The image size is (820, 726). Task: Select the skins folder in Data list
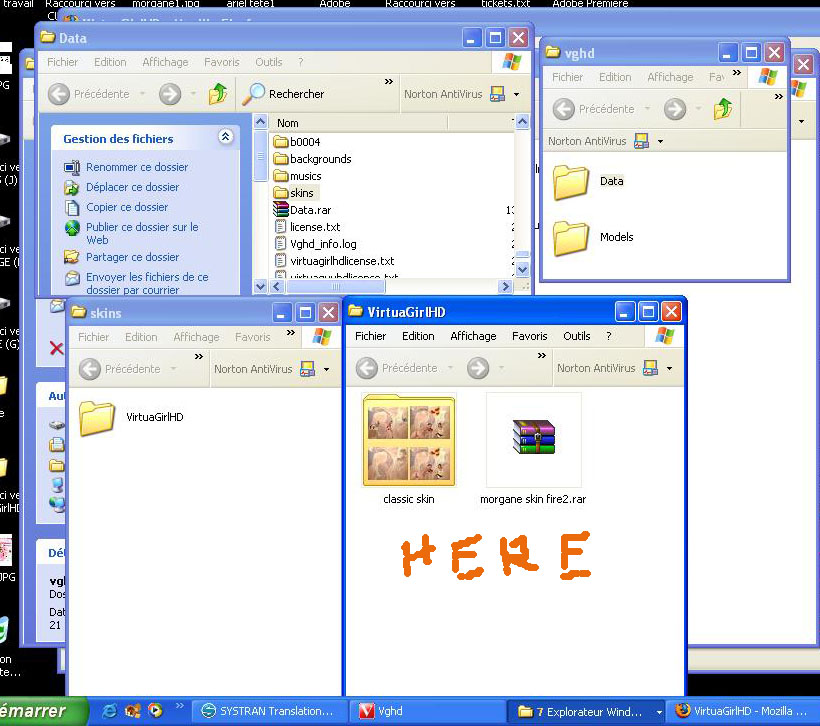(x=301, y=193)
